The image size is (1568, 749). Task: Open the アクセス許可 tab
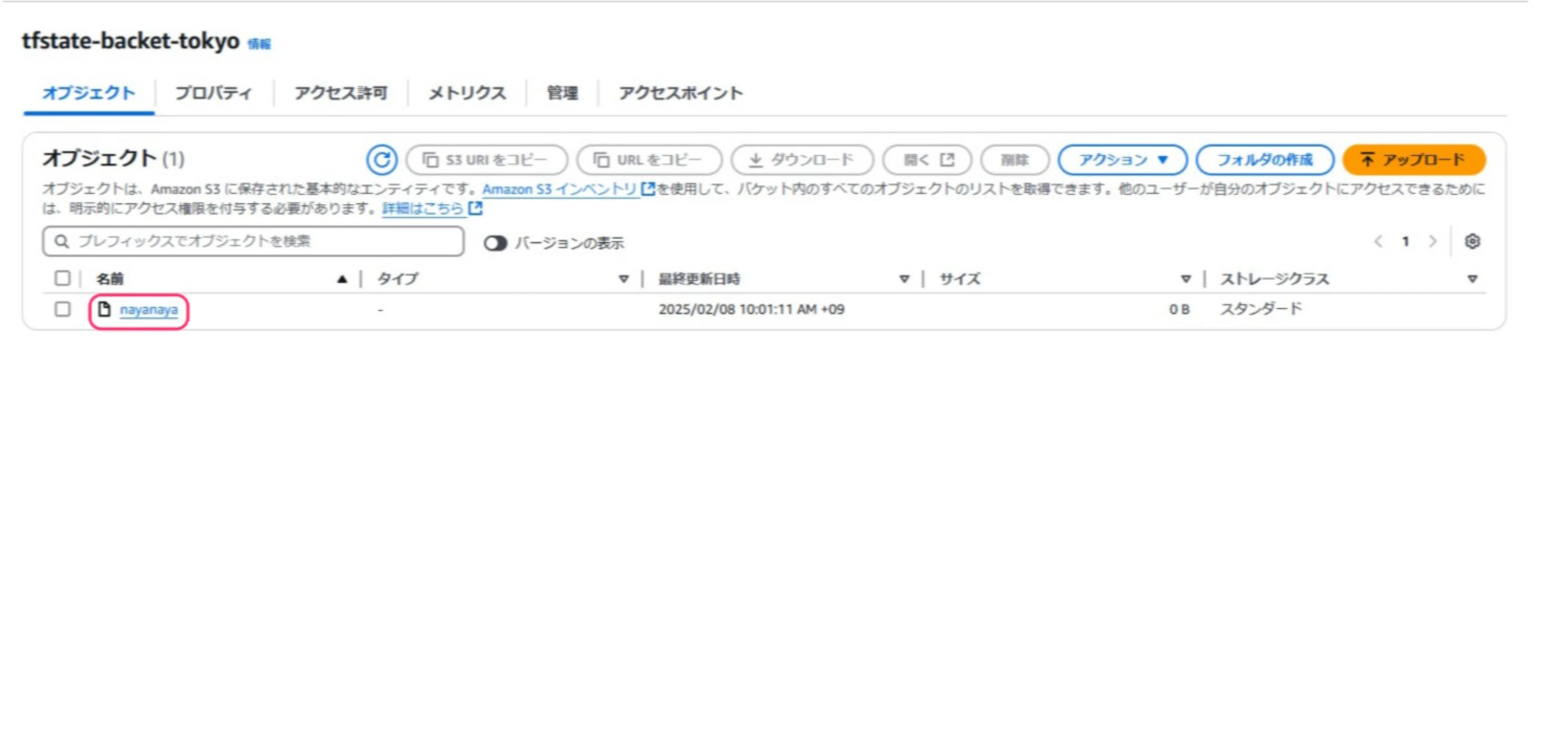coord(341,93)
